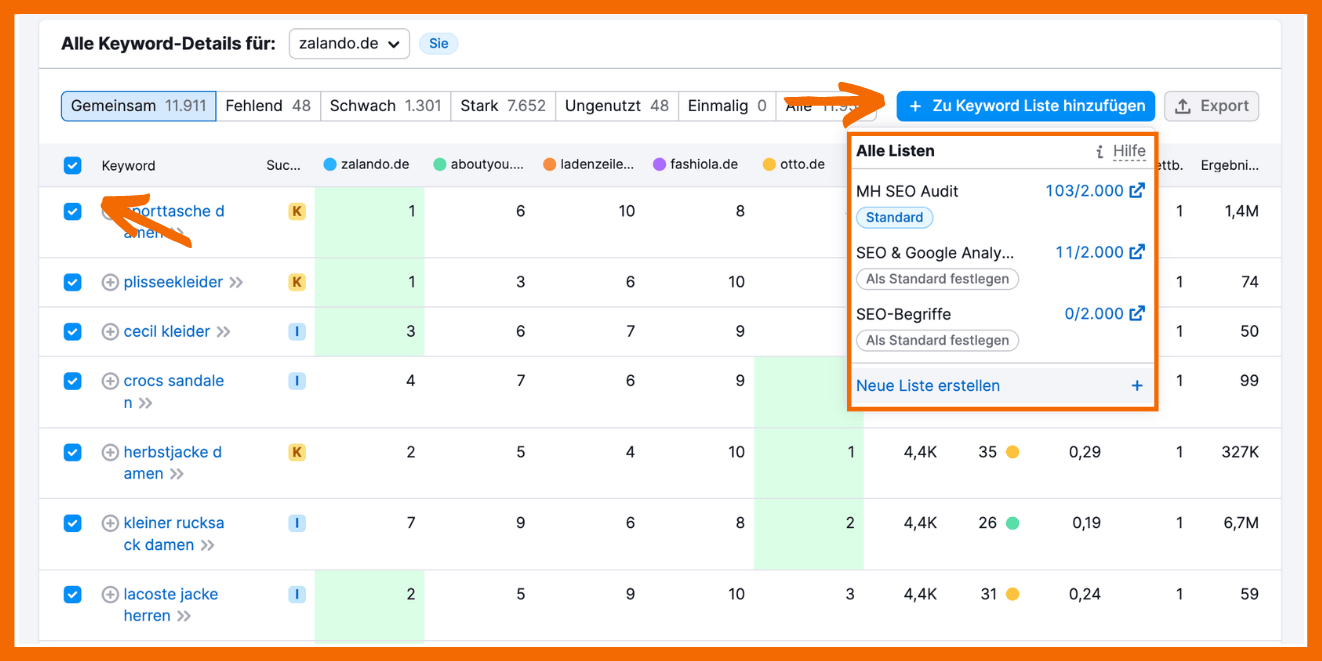The height and width of the screenshot is (661, 1322).
Task: Click the blue zalando.de color dot
Action: pyautogui.click(x=330, y=165)
